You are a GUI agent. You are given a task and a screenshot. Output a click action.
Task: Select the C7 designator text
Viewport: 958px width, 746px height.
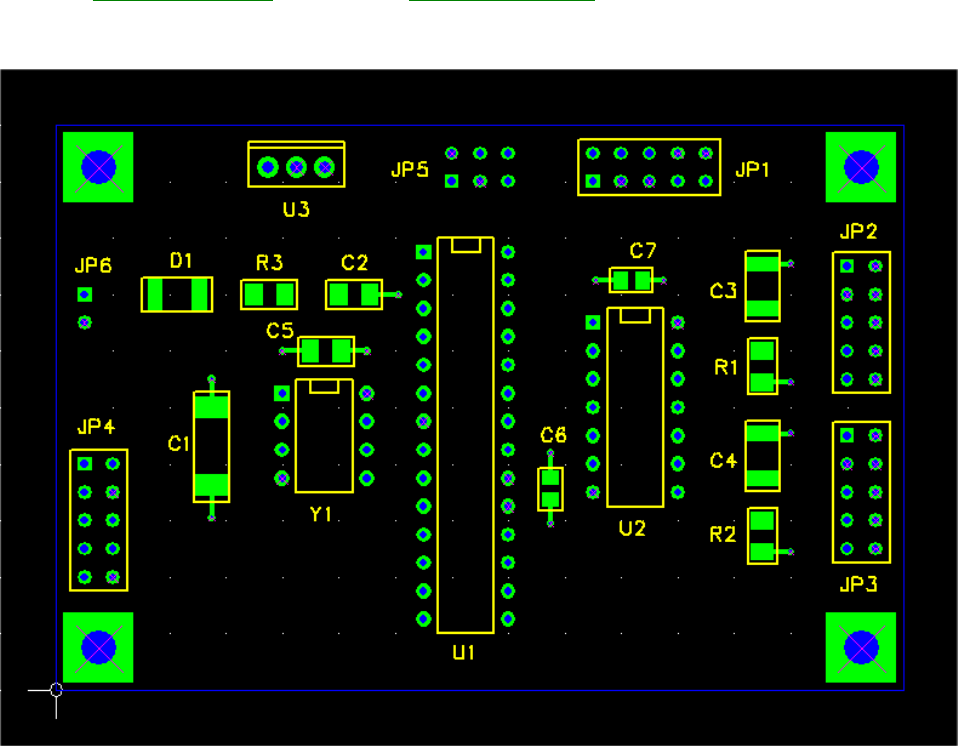[643, 250]
